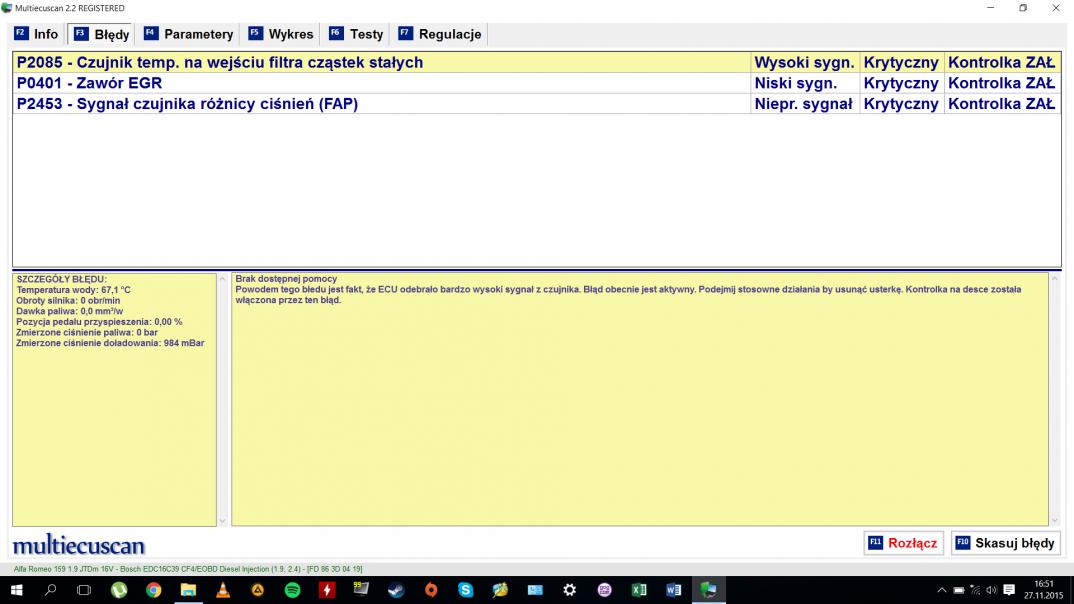Click the Alfa Romeo 159 status bar text
Screen dimensions: 1074x604
(x=188, y=569)
